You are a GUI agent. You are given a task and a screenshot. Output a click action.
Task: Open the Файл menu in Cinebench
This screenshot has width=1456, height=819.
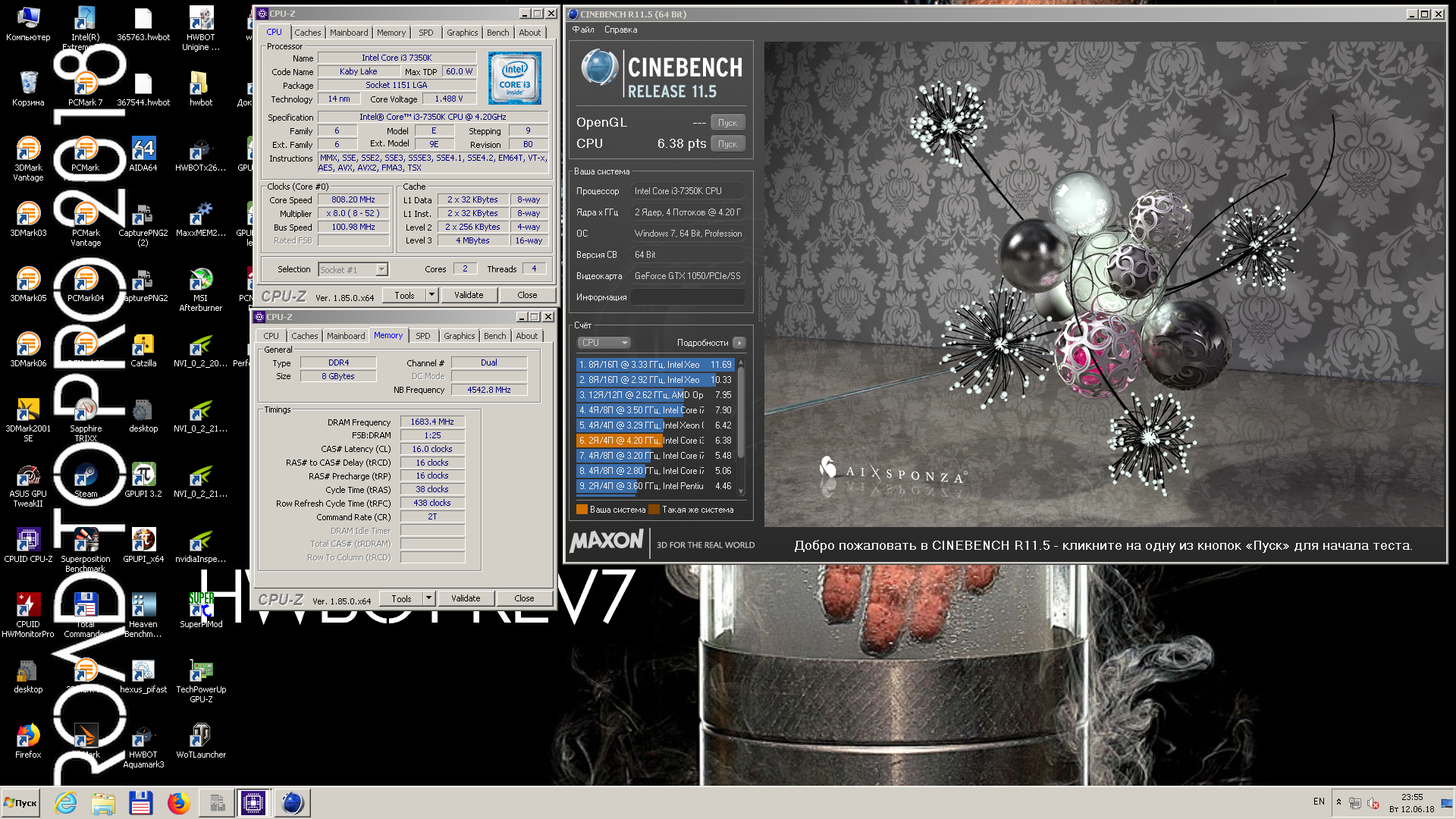[583, 30]
